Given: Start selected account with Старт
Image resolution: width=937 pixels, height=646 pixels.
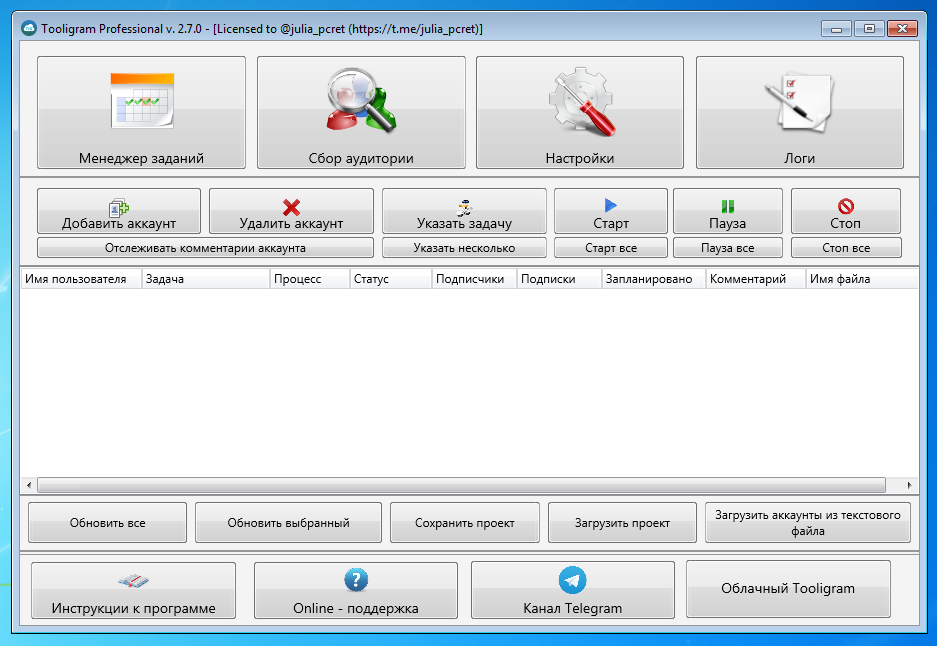Looking at the screenshot, I should pyautogui.click(x=611, y=211).
